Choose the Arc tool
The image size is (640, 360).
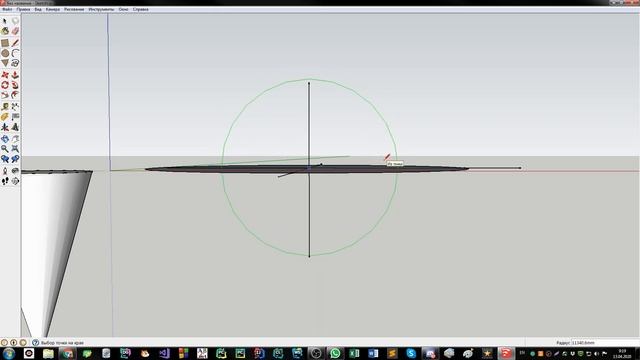(x=15, y=53)
